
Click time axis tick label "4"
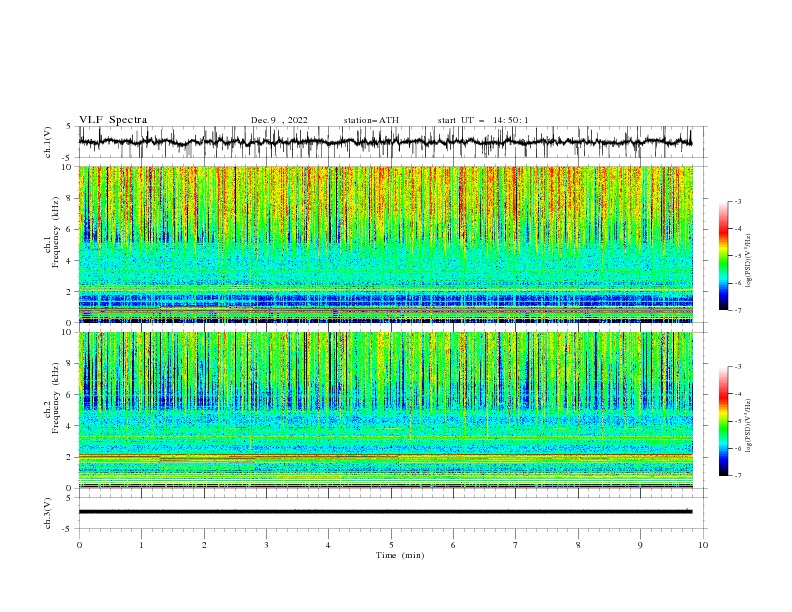[328, 545]
